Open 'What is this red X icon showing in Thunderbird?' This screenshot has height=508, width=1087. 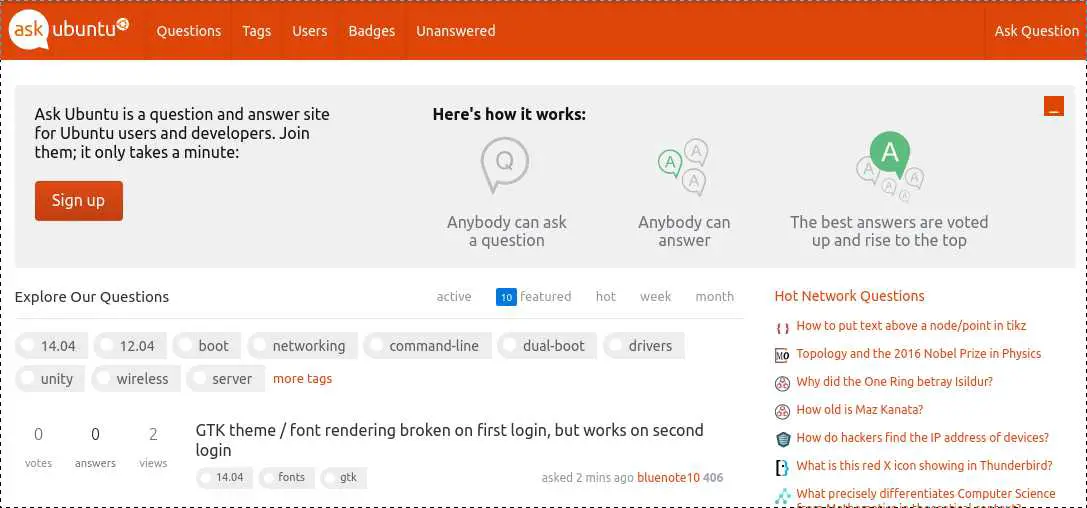coord(924,466)
